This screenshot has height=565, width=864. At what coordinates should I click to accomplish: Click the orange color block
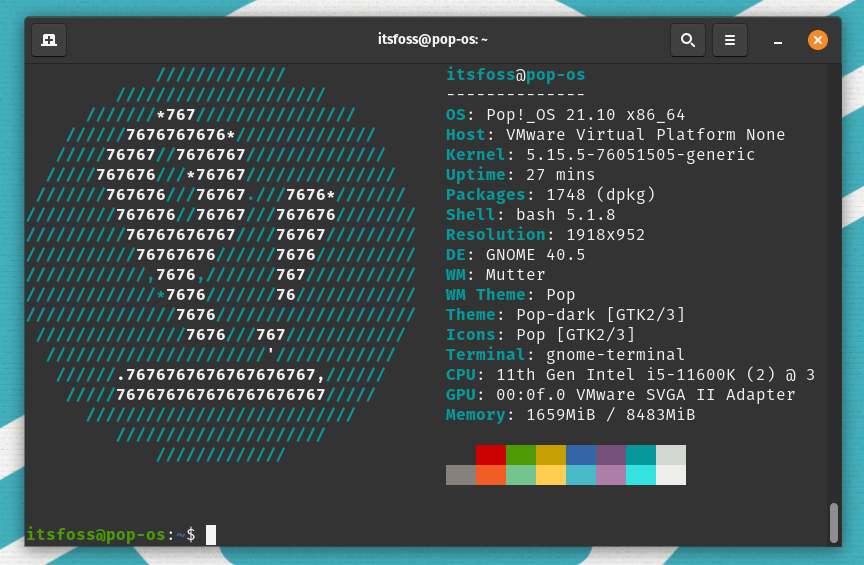click(x=491, y=475)
